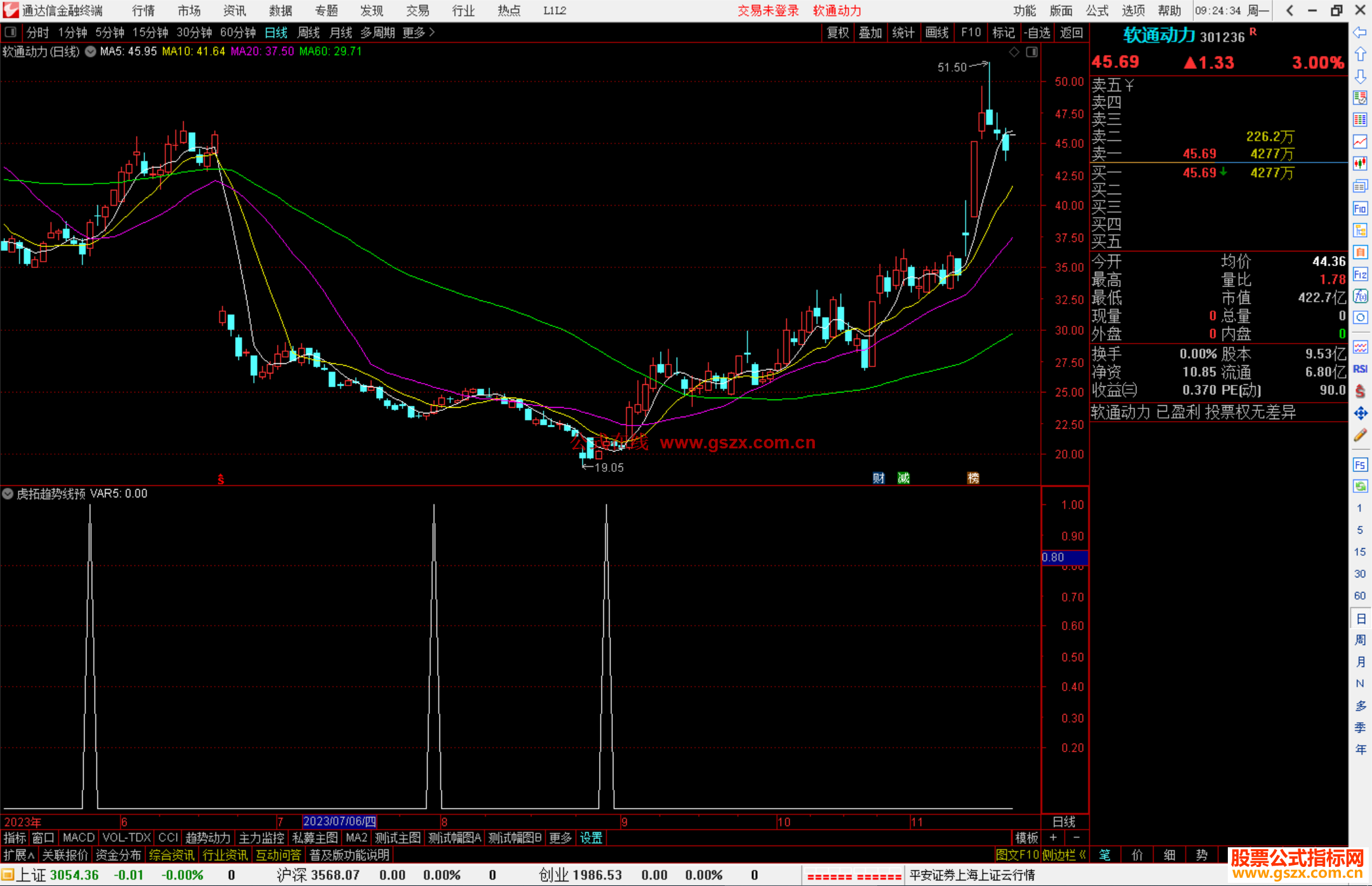
Task: Click the FS icon in right sidebar
Action: (1360, 465)
